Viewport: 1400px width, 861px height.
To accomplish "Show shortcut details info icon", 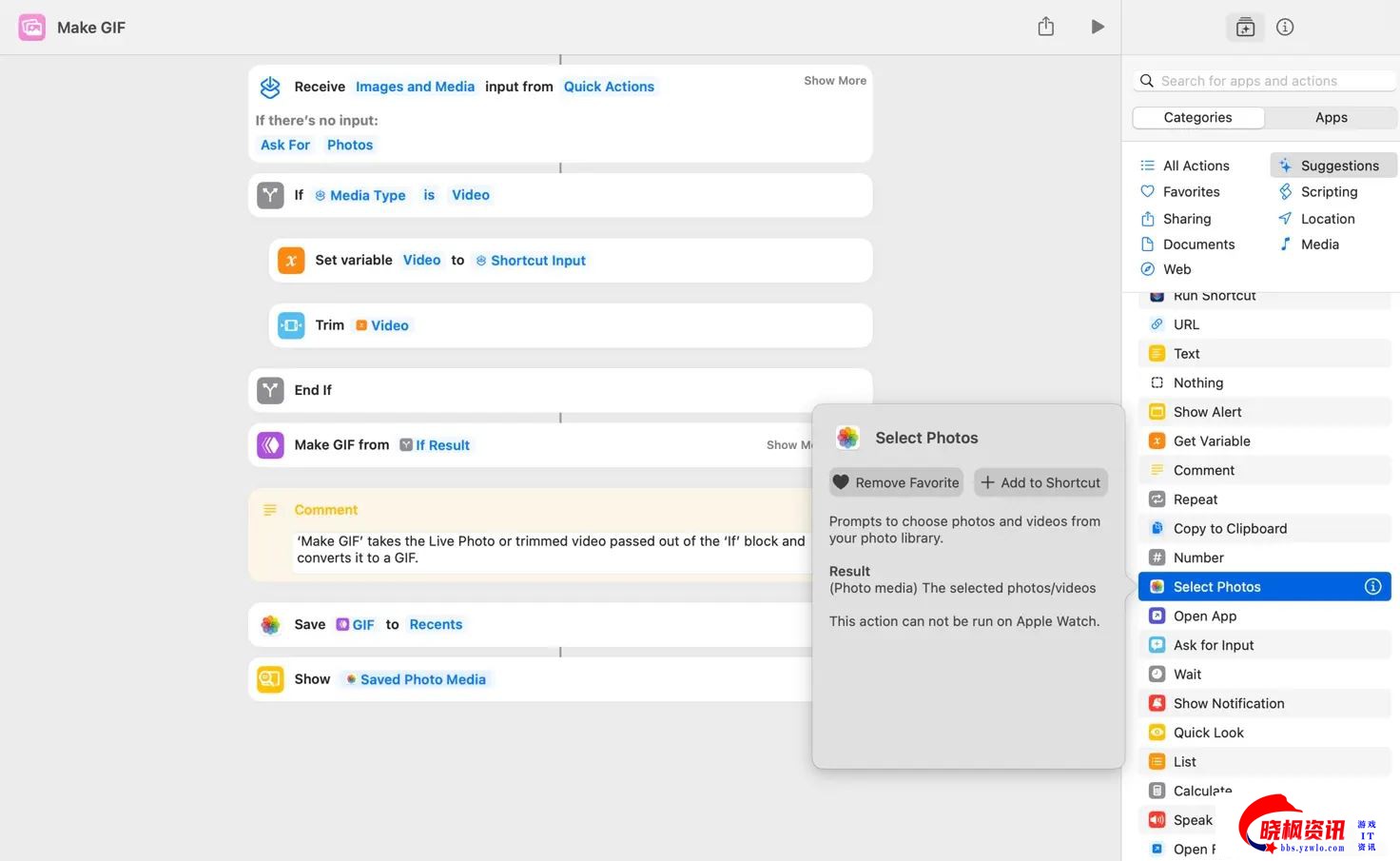I will [x=1285, y=28].
